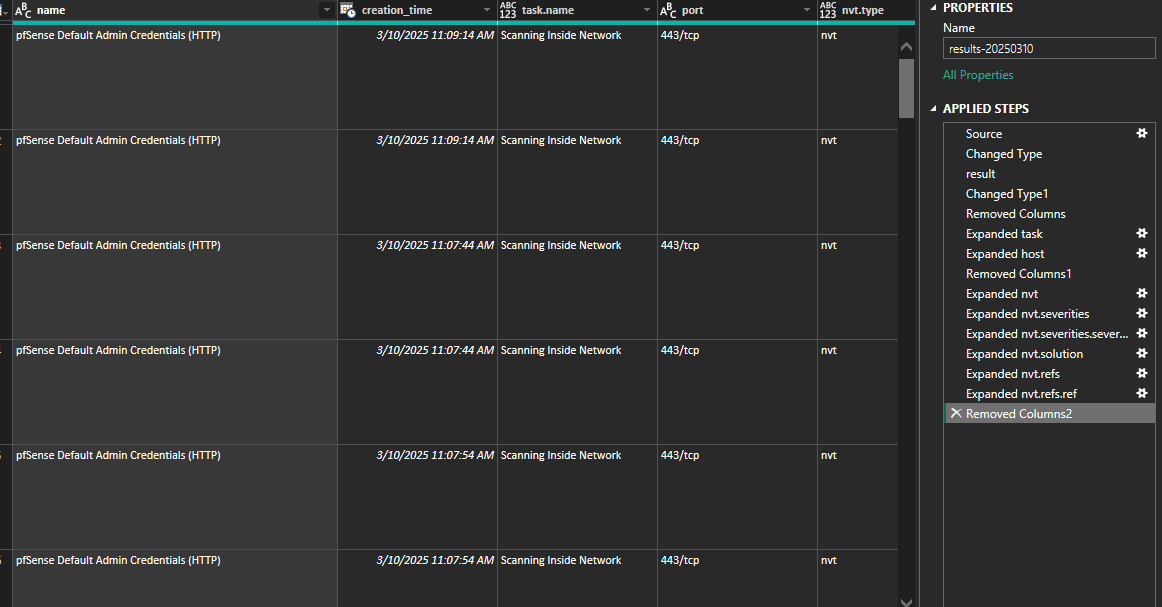Click the text type icon of name column

pos(23,10)
